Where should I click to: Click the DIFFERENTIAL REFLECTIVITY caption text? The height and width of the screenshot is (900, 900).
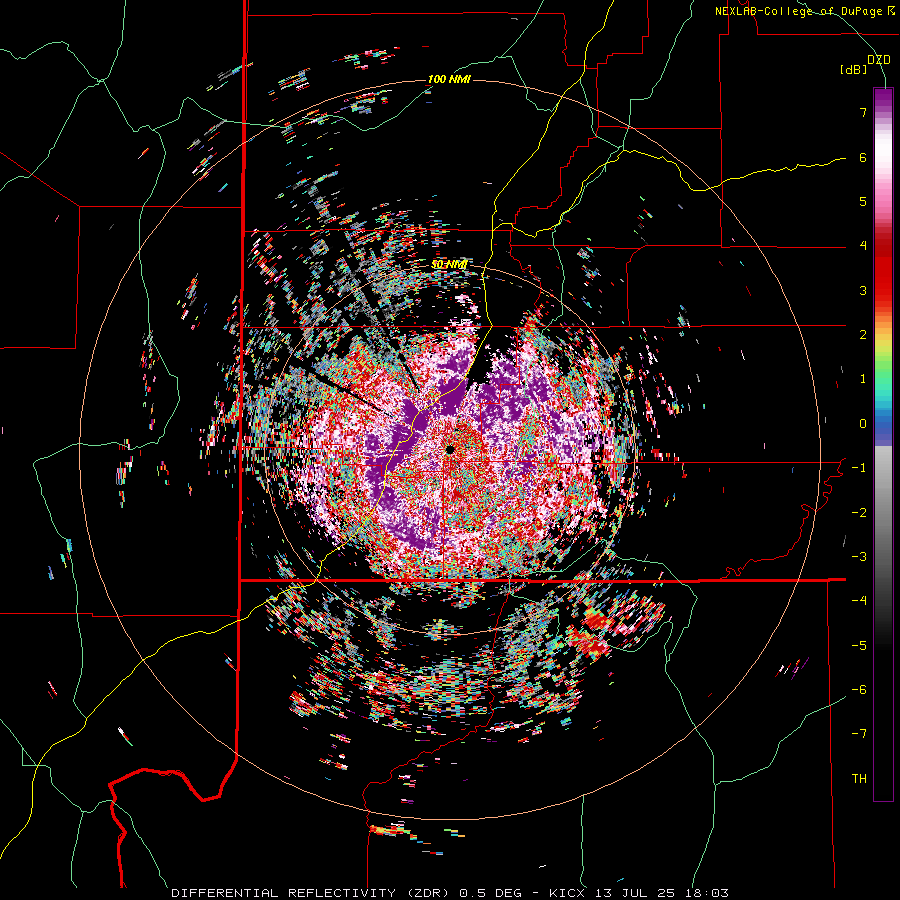click(x=284, y=893)
